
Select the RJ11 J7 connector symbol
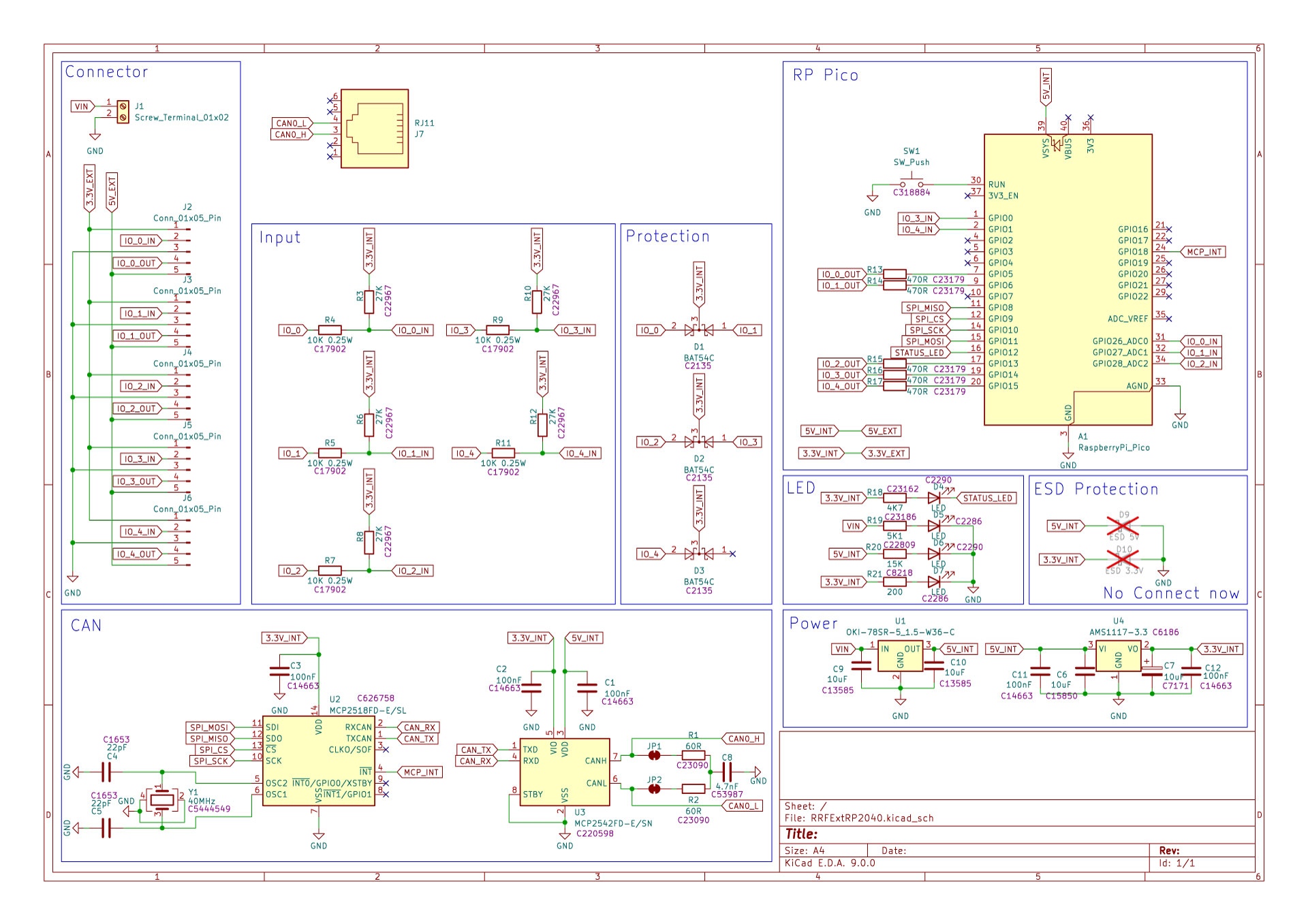tap(375, 128)
